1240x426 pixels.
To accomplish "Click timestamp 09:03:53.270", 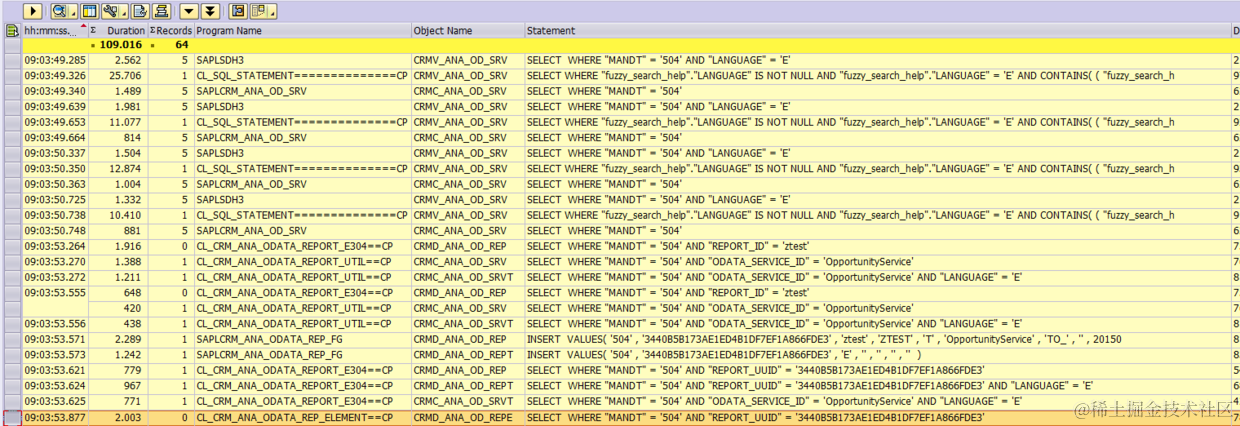I will (x=55, y=262).
